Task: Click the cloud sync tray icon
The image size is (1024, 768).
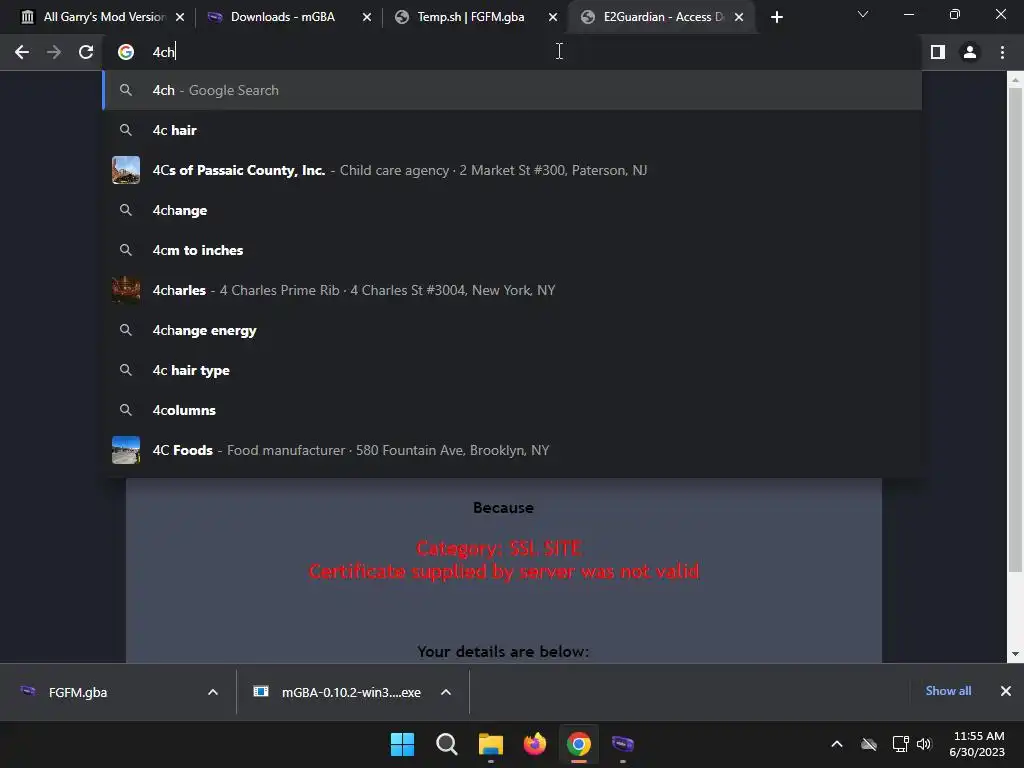Action: pyautogui.click(x=869, y=744)
